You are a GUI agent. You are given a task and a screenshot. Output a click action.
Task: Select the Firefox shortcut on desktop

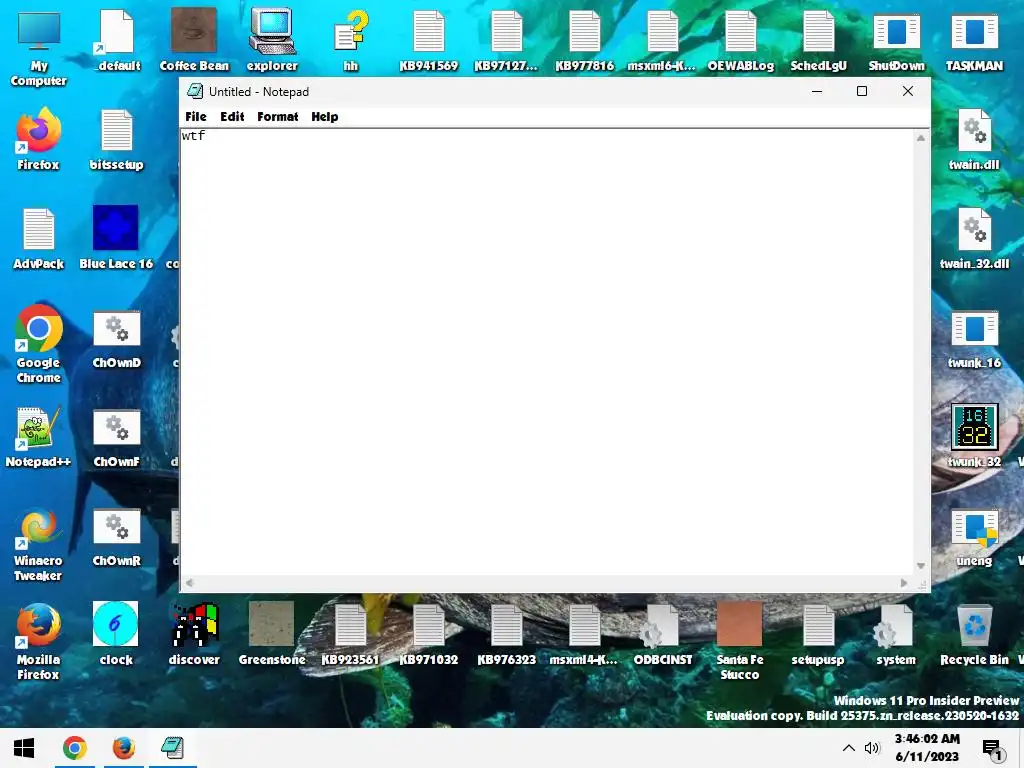click(x=39, y=139)
